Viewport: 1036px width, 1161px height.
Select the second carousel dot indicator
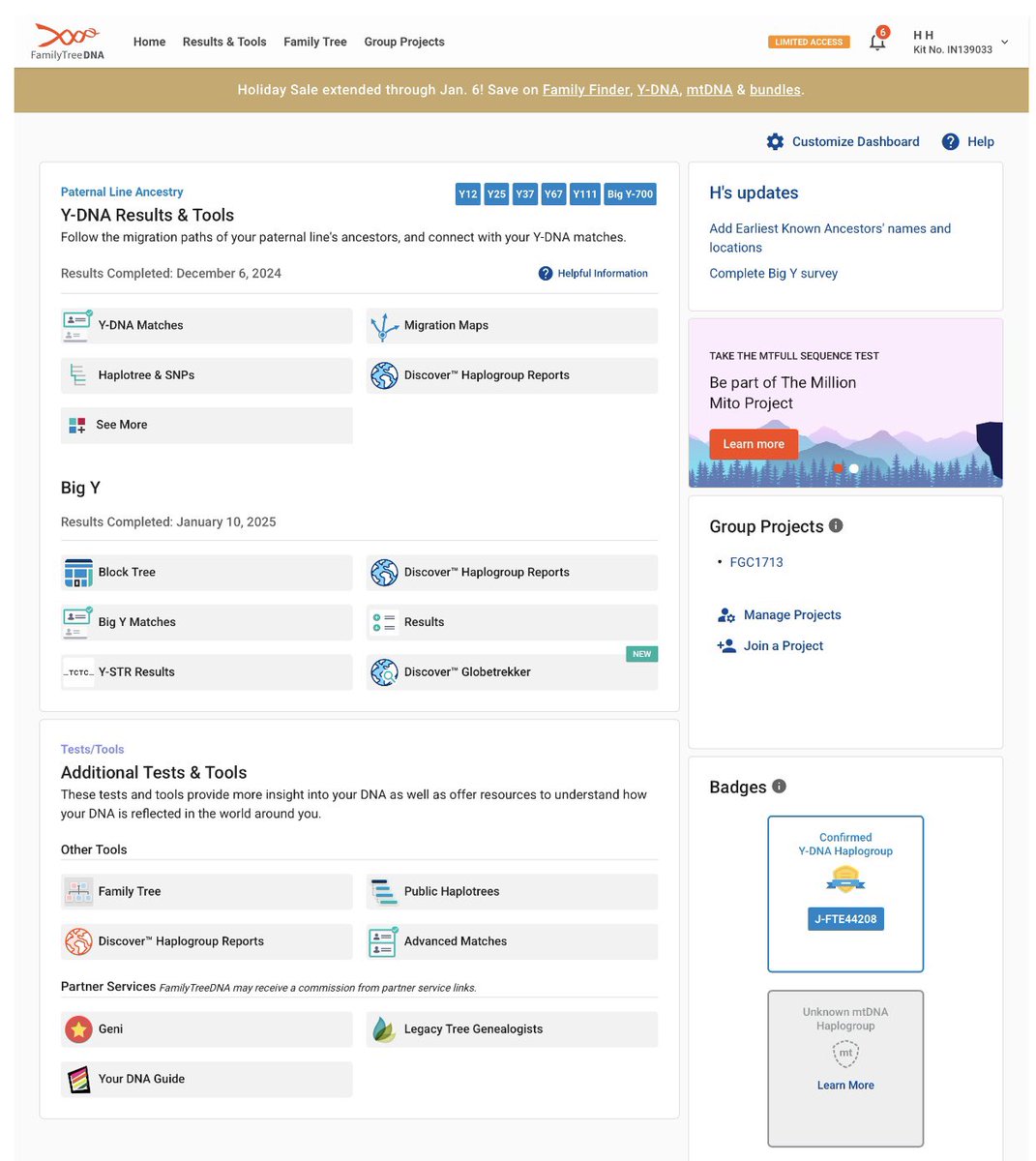854,468
